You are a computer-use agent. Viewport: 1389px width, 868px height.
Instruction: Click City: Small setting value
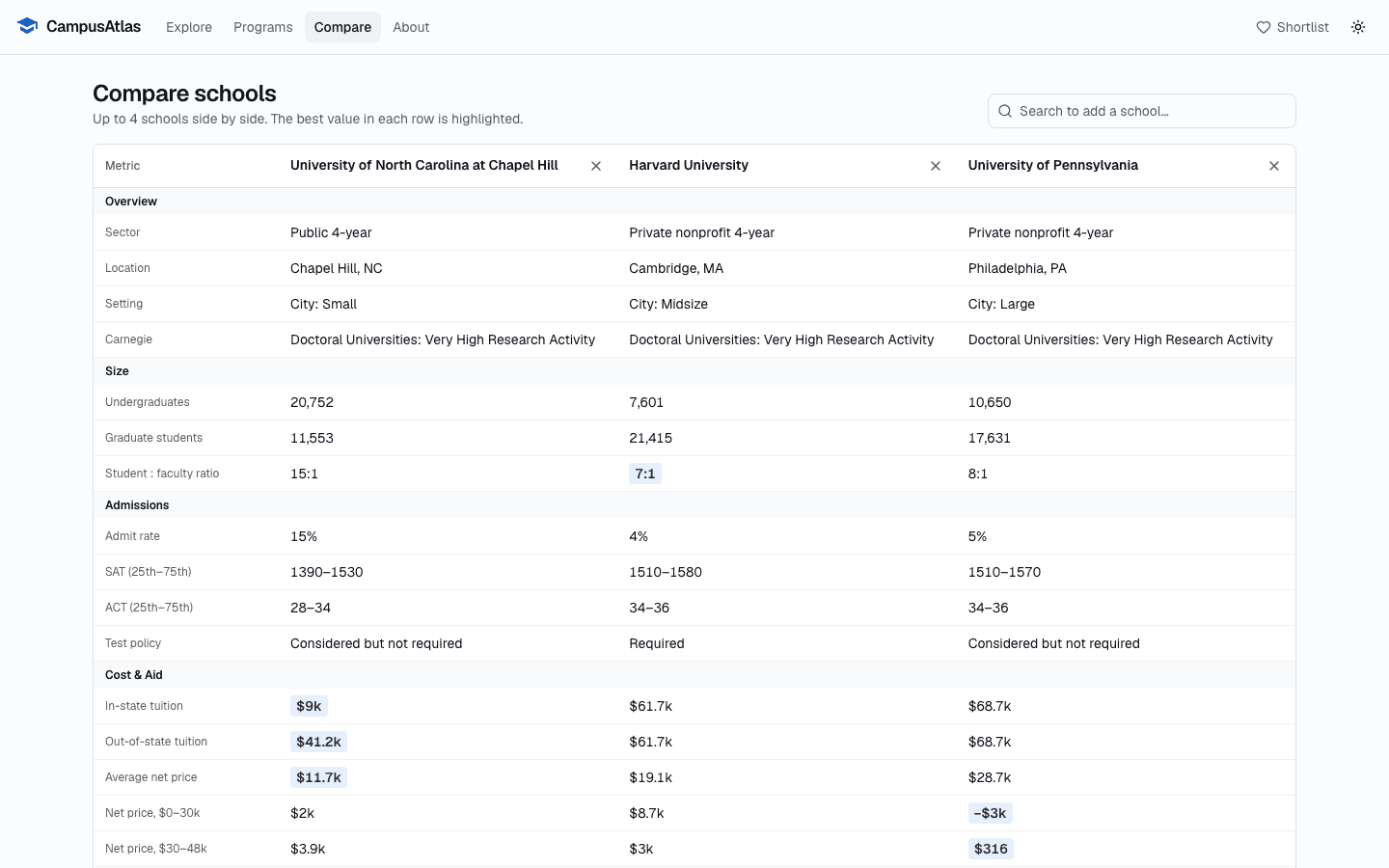pos(323,304)
